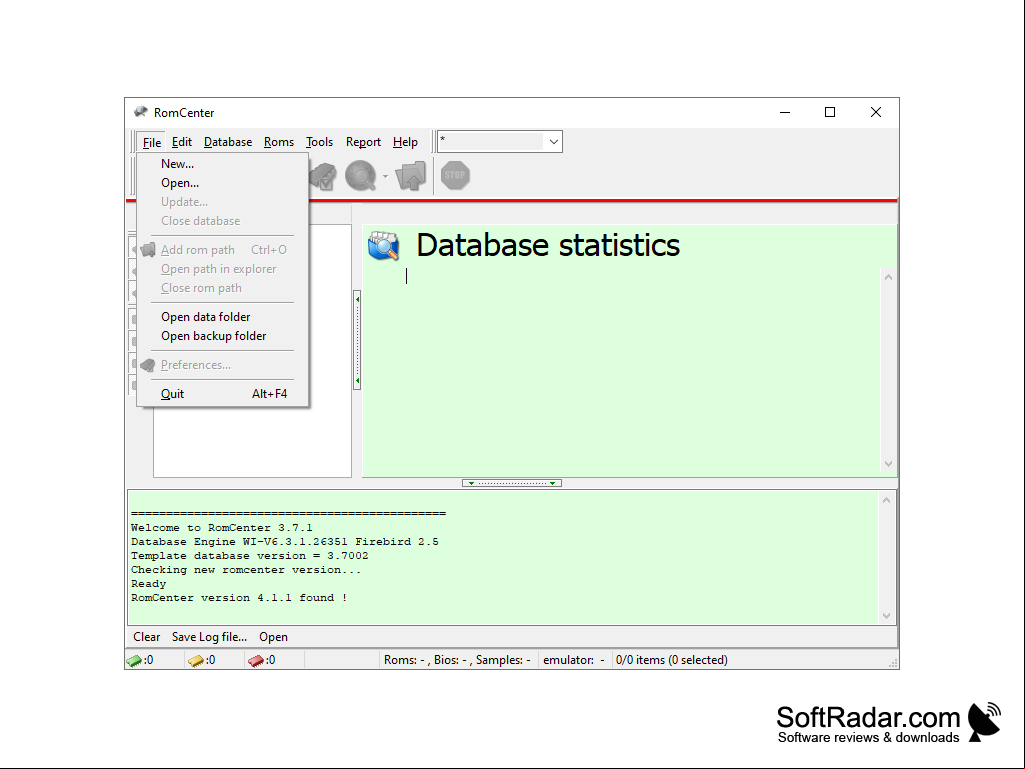
Task: Click the green chip status bar icon
Action: 134,660
